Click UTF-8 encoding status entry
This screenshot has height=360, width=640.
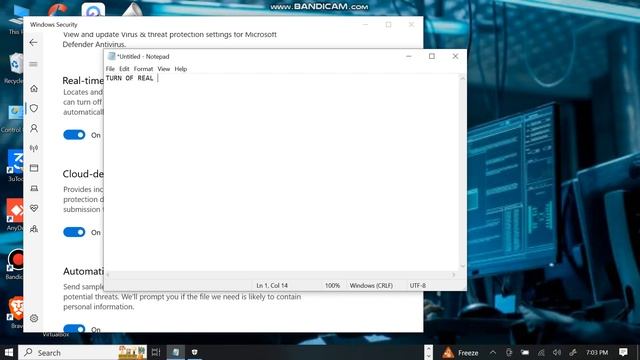click(418, 285)
